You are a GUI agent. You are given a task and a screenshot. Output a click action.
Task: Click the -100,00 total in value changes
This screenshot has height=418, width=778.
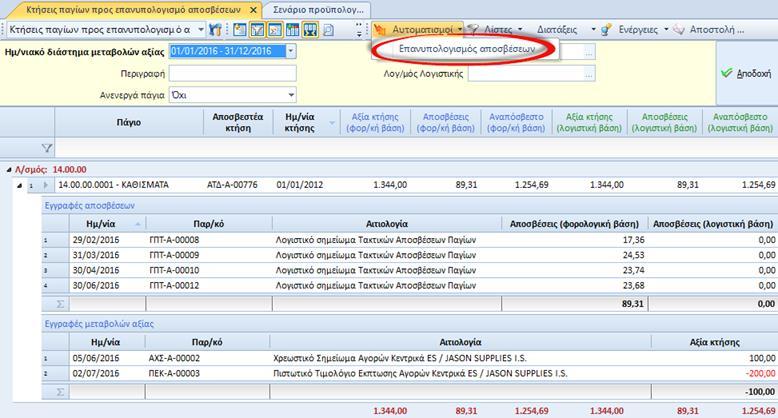[x=760, y=392]
